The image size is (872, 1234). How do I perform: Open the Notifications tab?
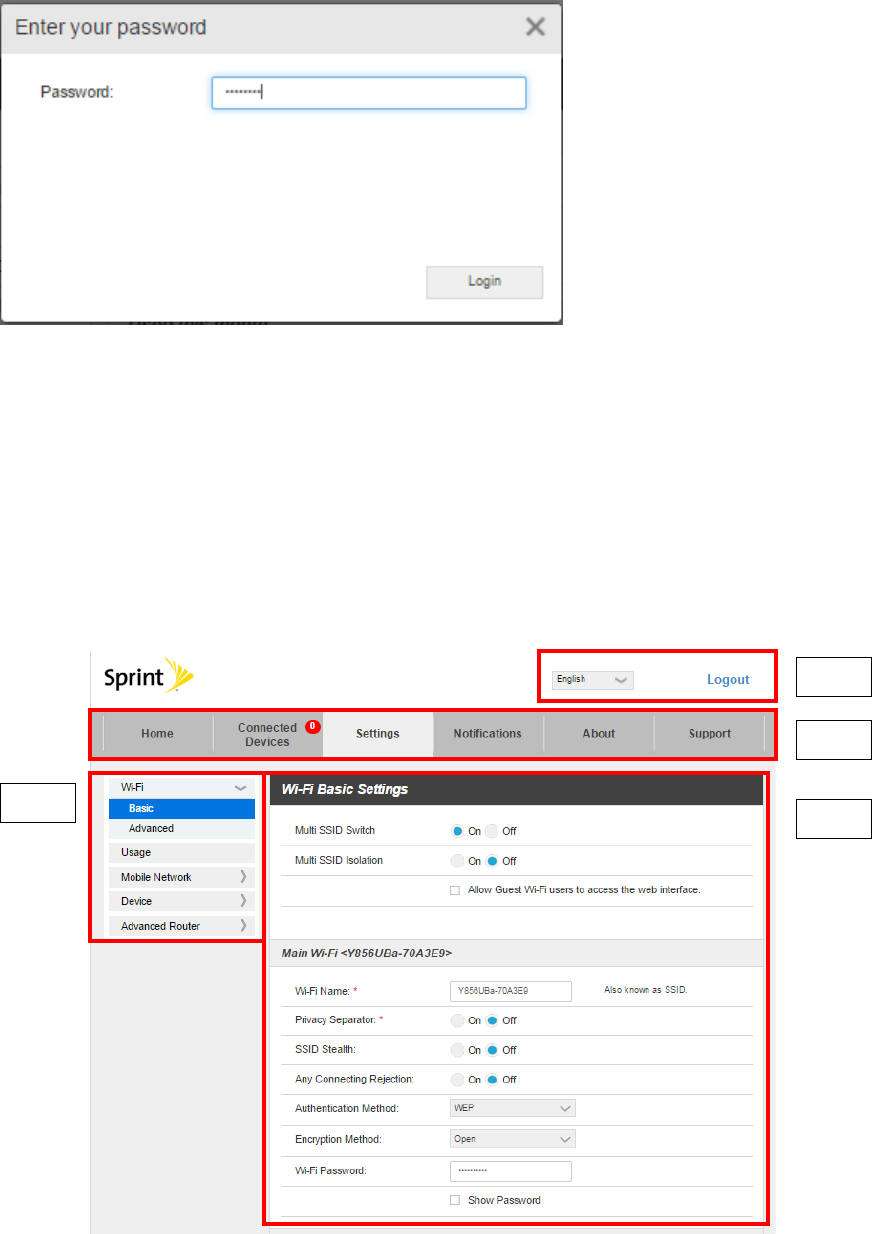[488, 733]
